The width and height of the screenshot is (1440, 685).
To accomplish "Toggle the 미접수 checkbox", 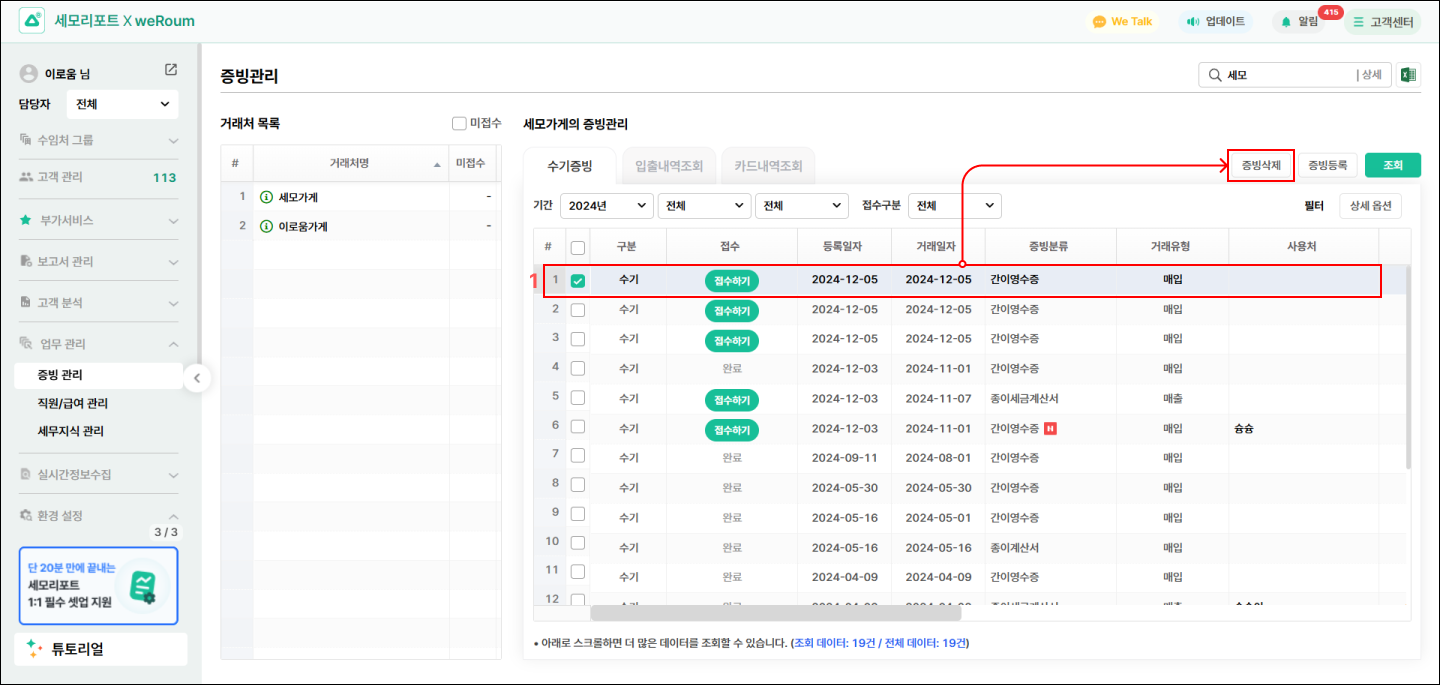I will 459,124.
